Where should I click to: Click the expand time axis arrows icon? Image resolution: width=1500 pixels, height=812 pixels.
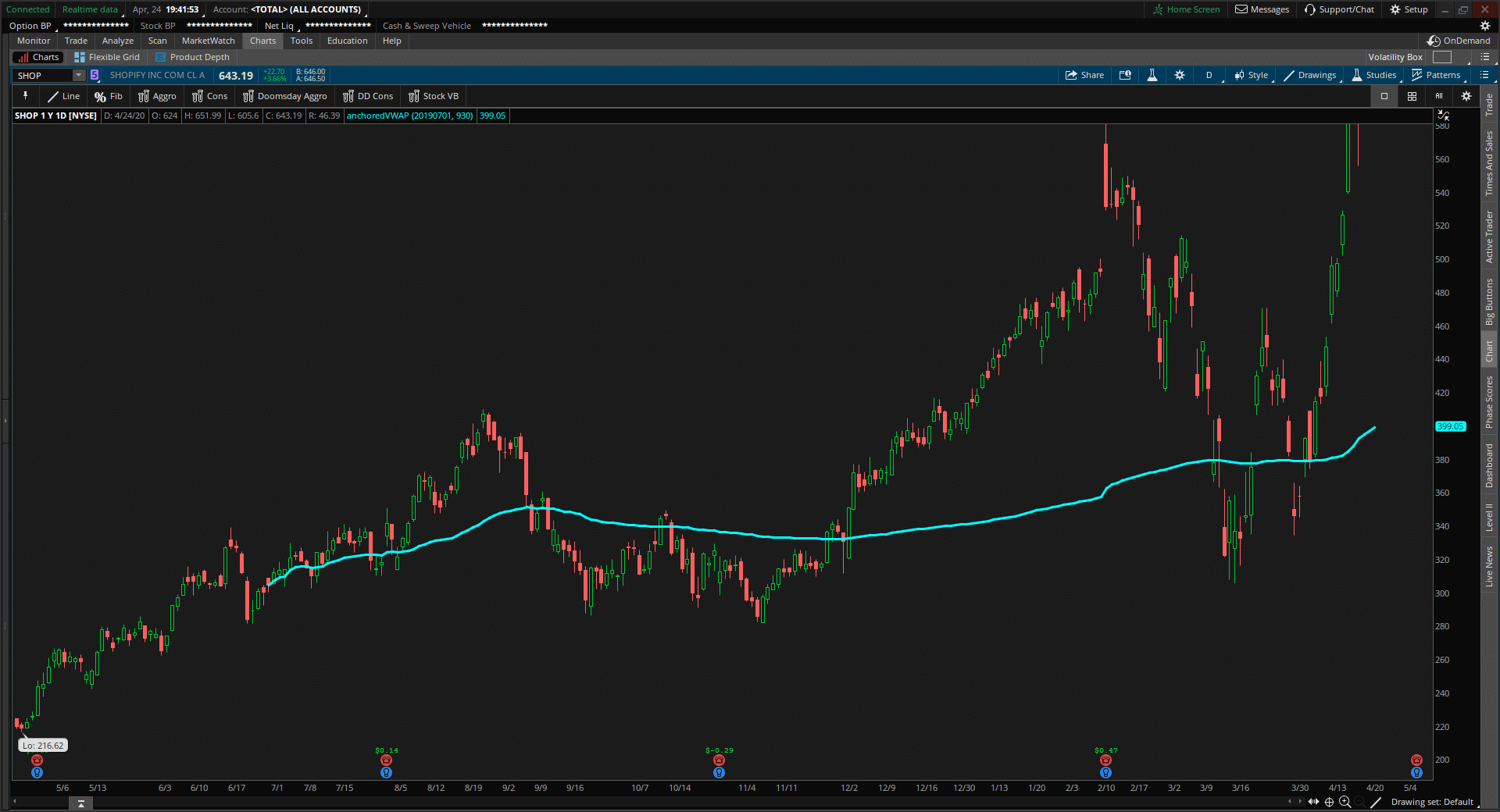(x=1313, y=802)
